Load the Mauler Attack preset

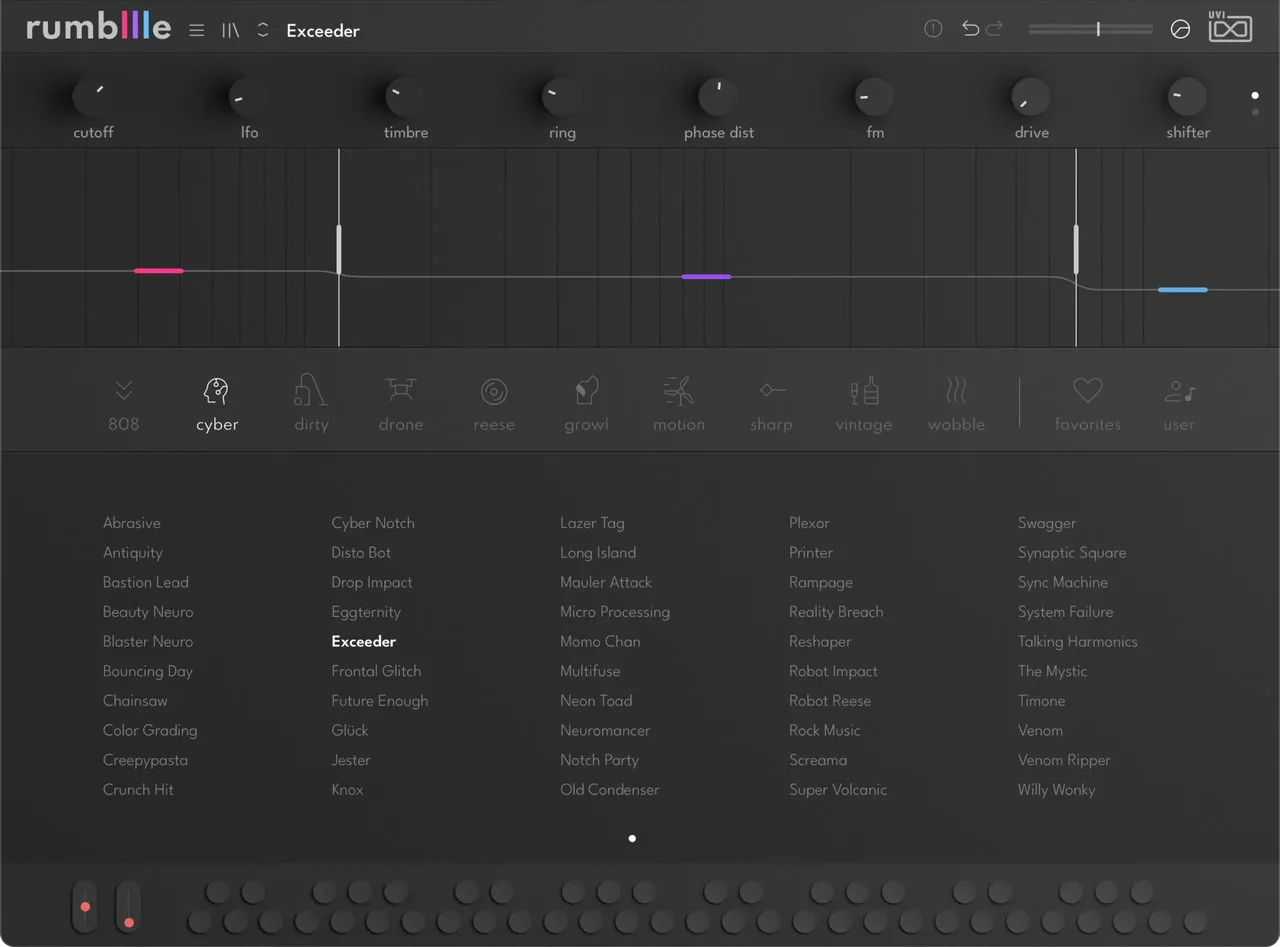click(x=606, y=582)
